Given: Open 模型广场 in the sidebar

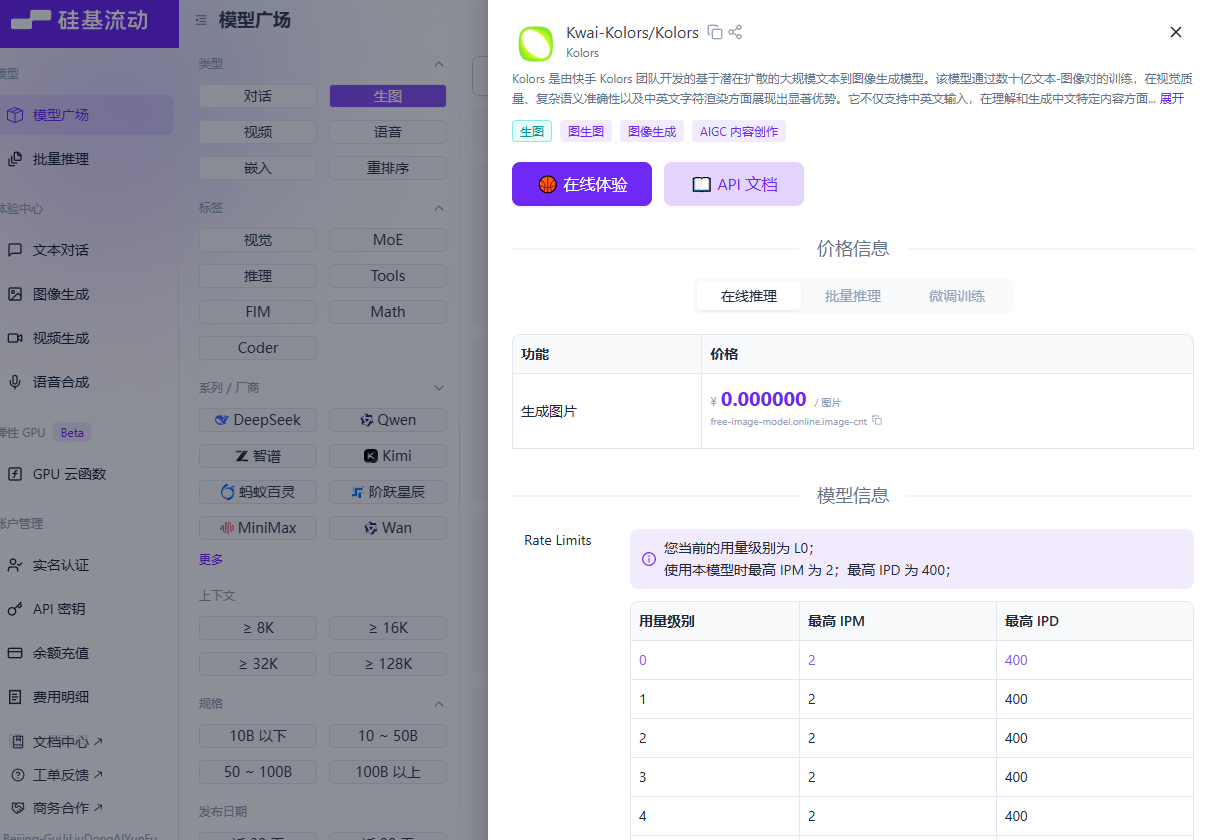Looking at the screenshot, I should click(86, 115).
